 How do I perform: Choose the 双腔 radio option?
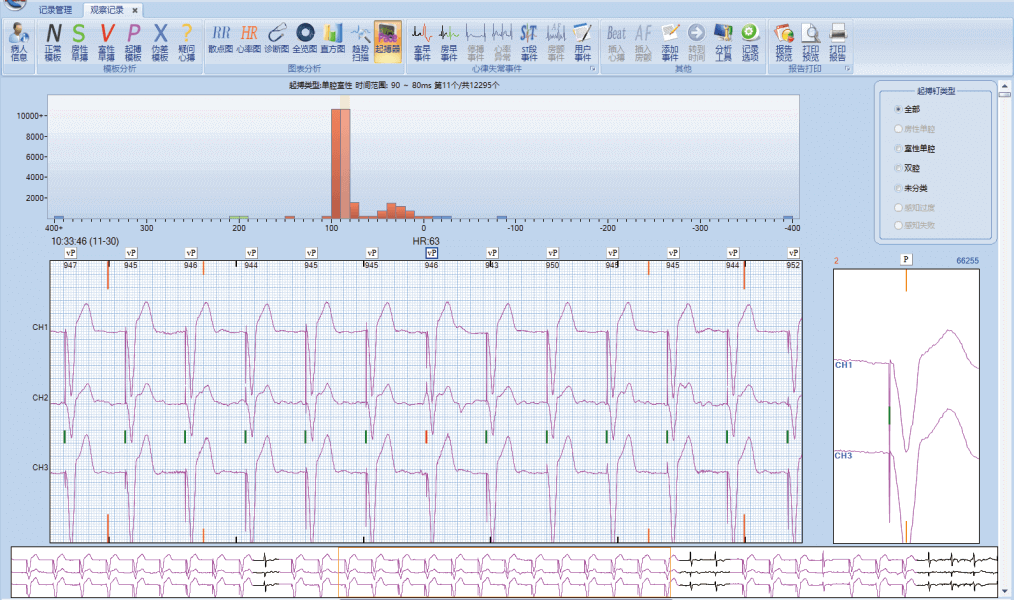click(898, 167)
